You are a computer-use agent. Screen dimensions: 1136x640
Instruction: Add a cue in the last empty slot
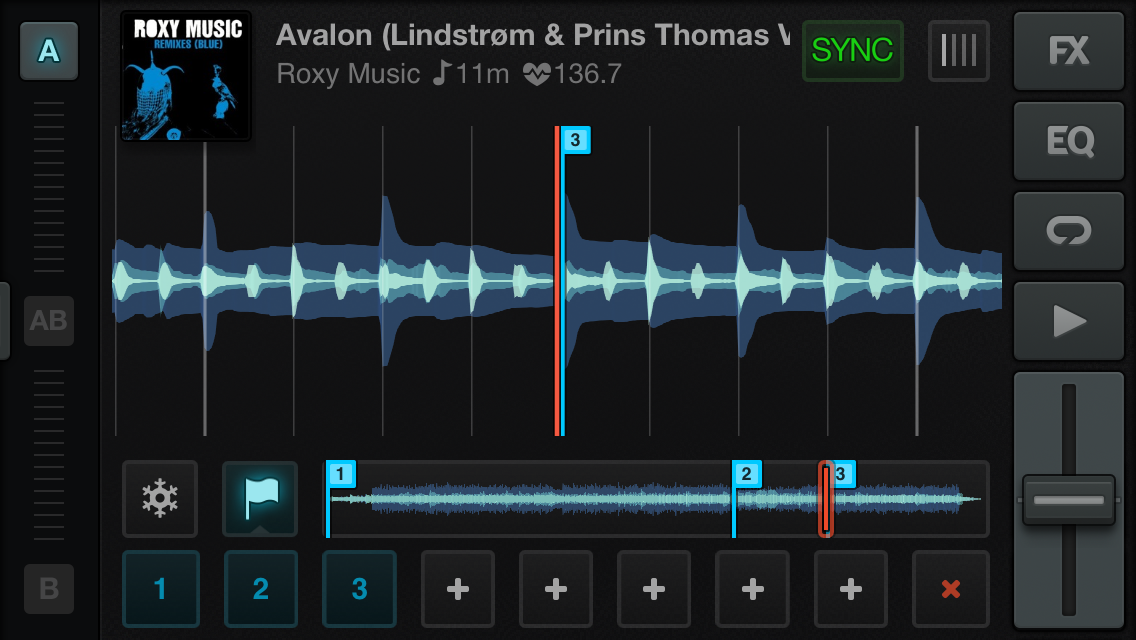pos(851,589)
